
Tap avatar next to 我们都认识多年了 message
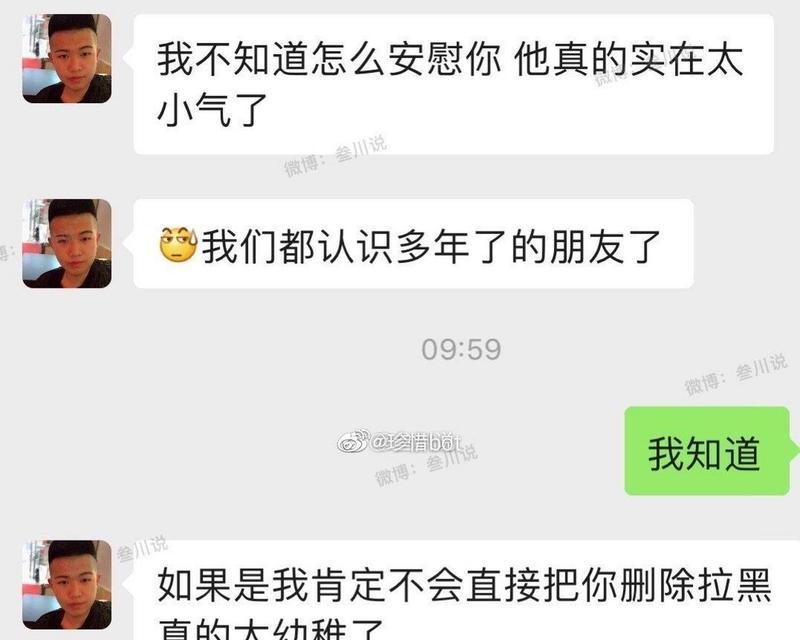tap(67, 243)
